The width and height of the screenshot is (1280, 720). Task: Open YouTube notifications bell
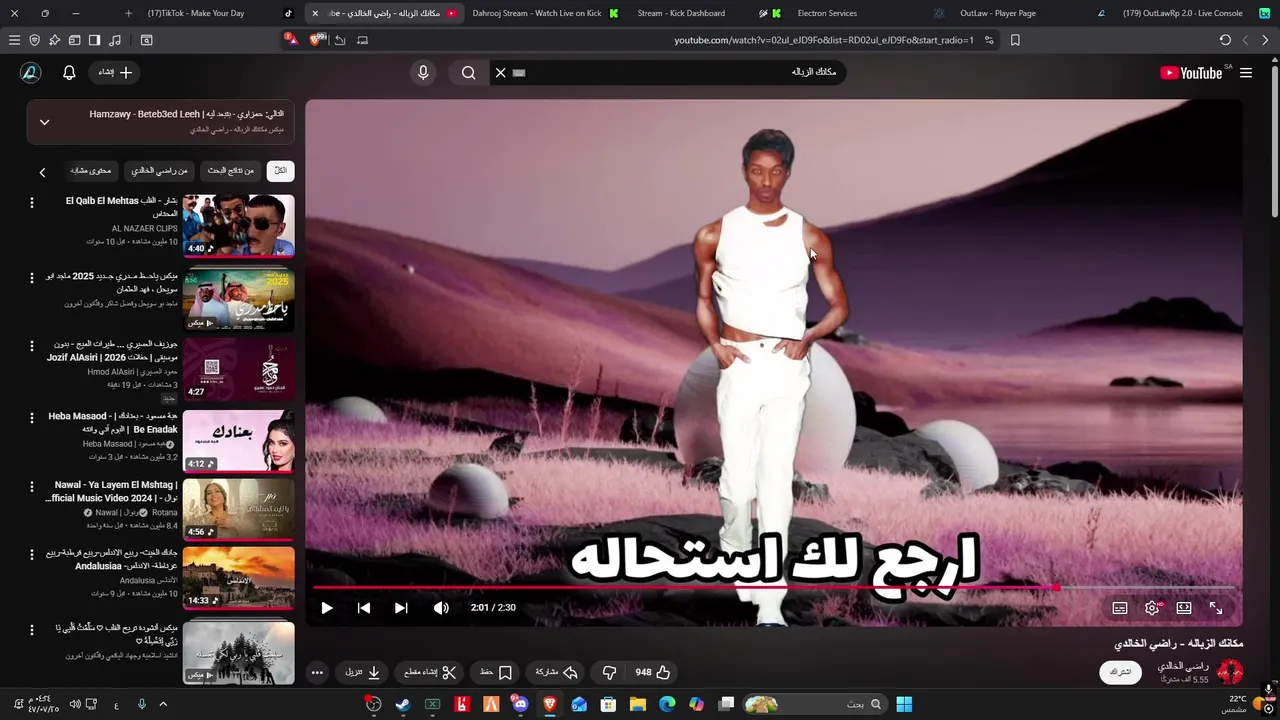69,72
